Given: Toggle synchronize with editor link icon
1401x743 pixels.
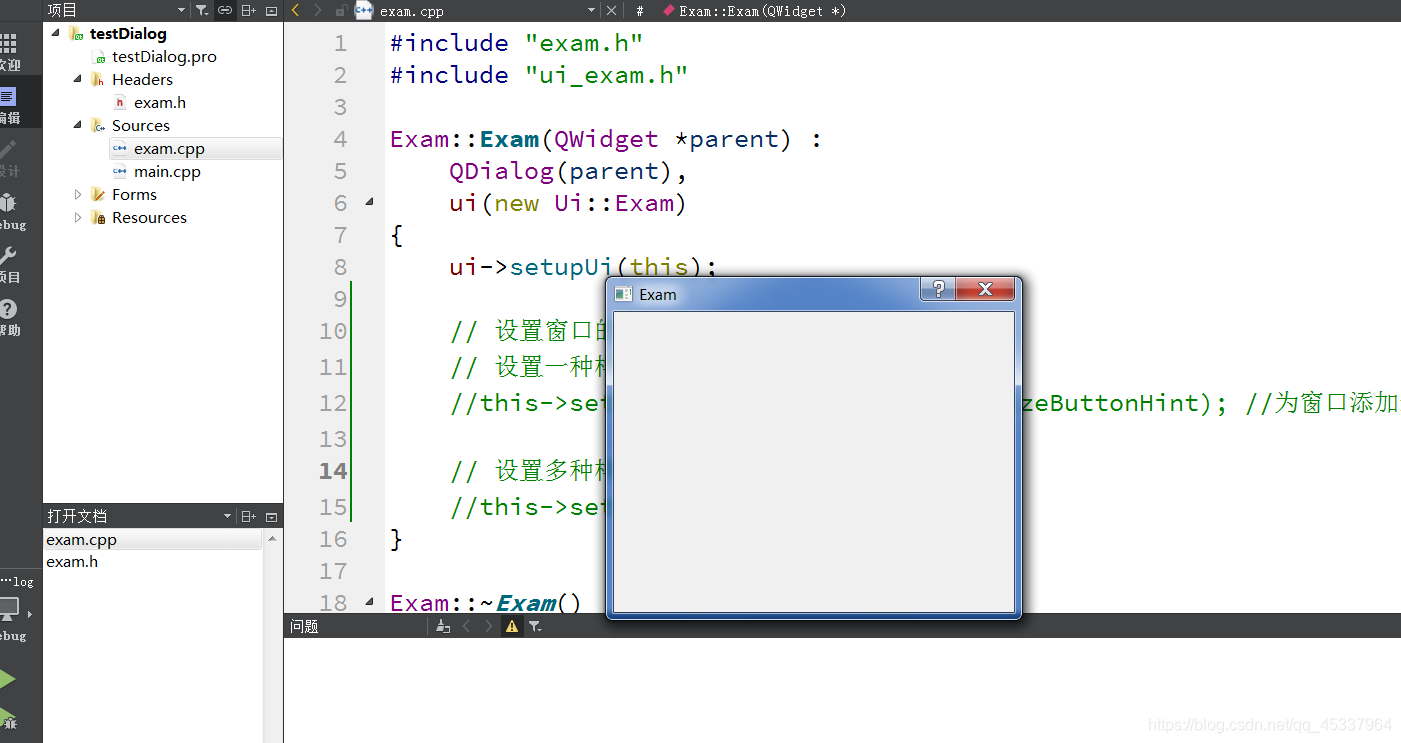Looking at the screenshot, I should [x=225, y=10].
